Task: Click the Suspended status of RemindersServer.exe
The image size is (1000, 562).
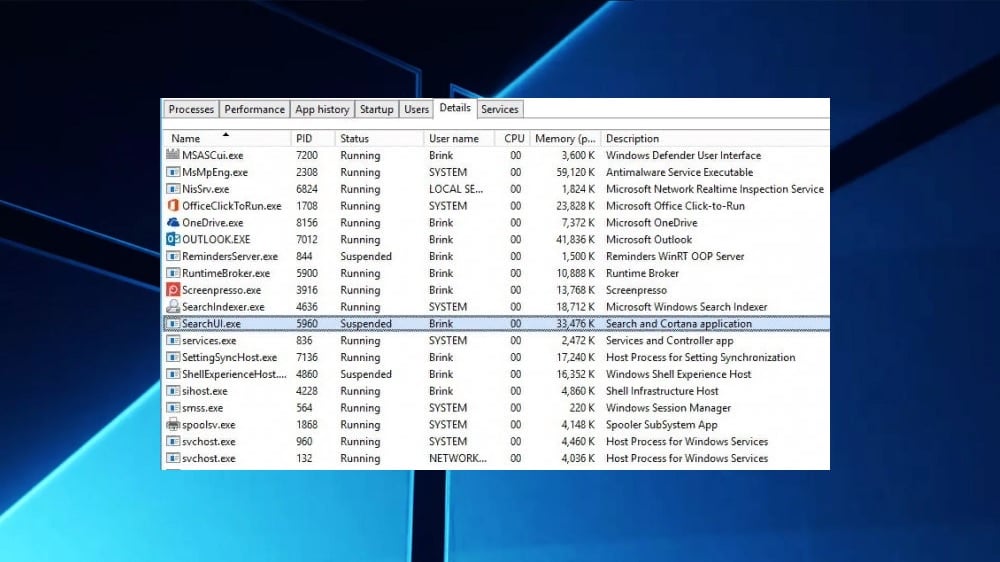Action: tap(365, 256)
